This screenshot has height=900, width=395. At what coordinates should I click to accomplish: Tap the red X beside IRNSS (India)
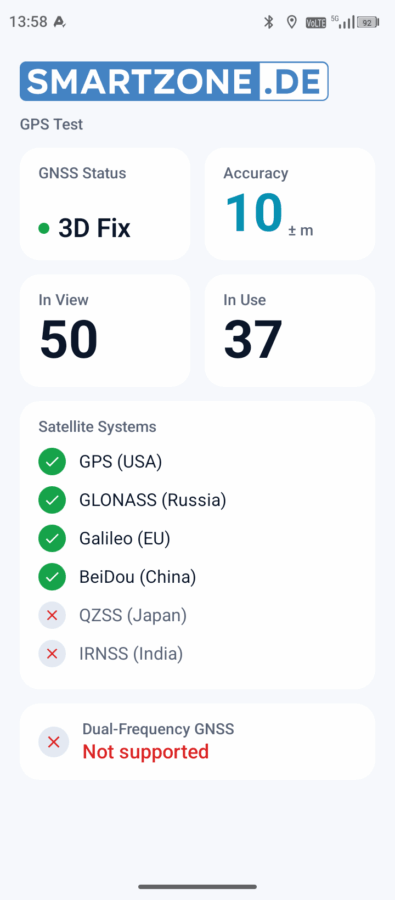pyautogui.click(x=52, y=654)
